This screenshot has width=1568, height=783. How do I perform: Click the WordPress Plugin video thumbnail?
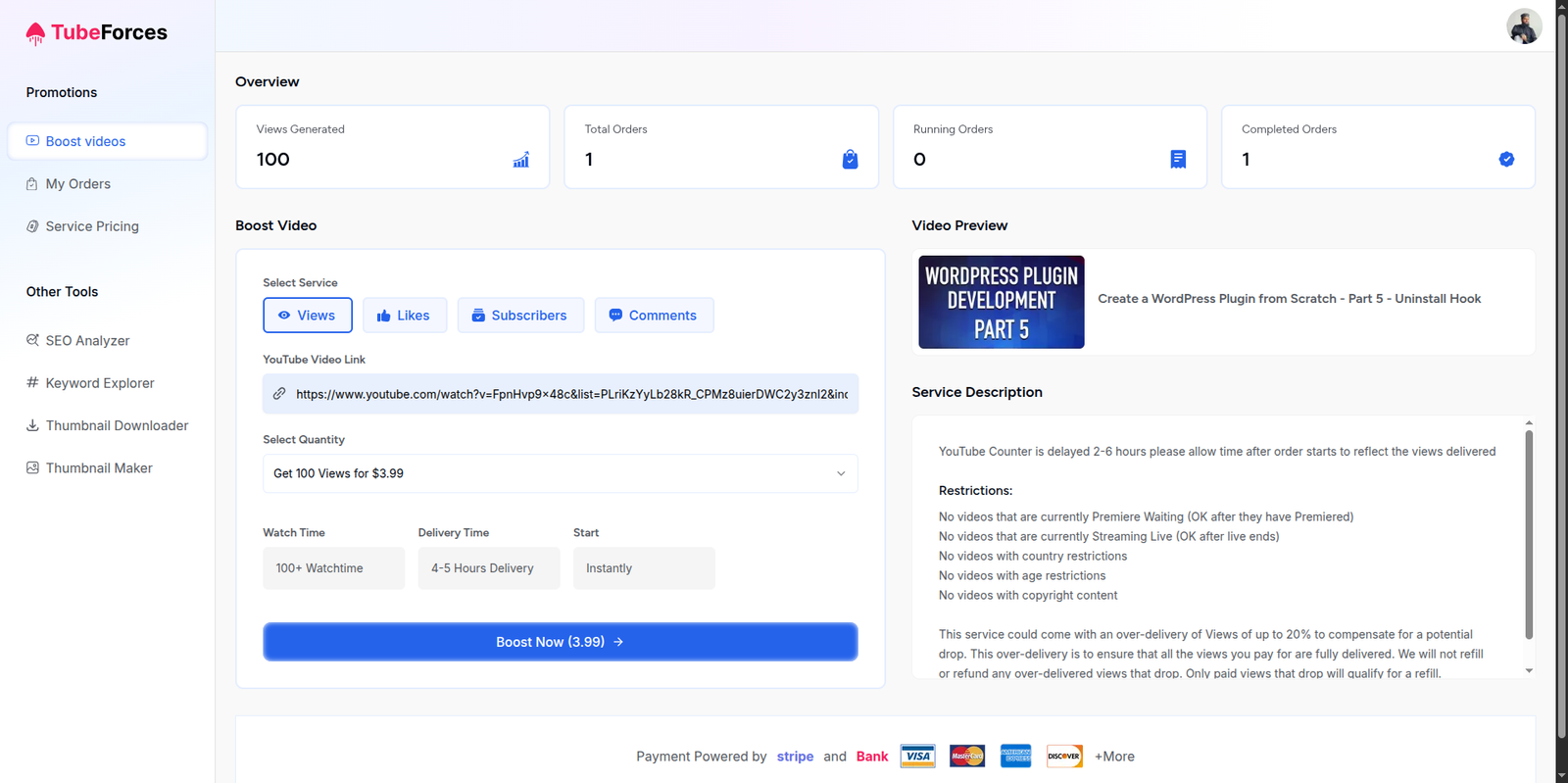click(1001, 302)
